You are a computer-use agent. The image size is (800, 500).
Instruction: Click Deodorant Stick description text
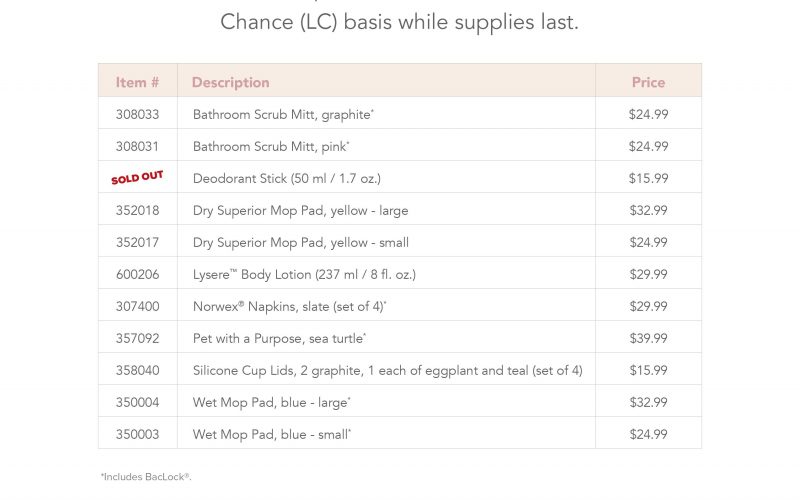point(286,178)
